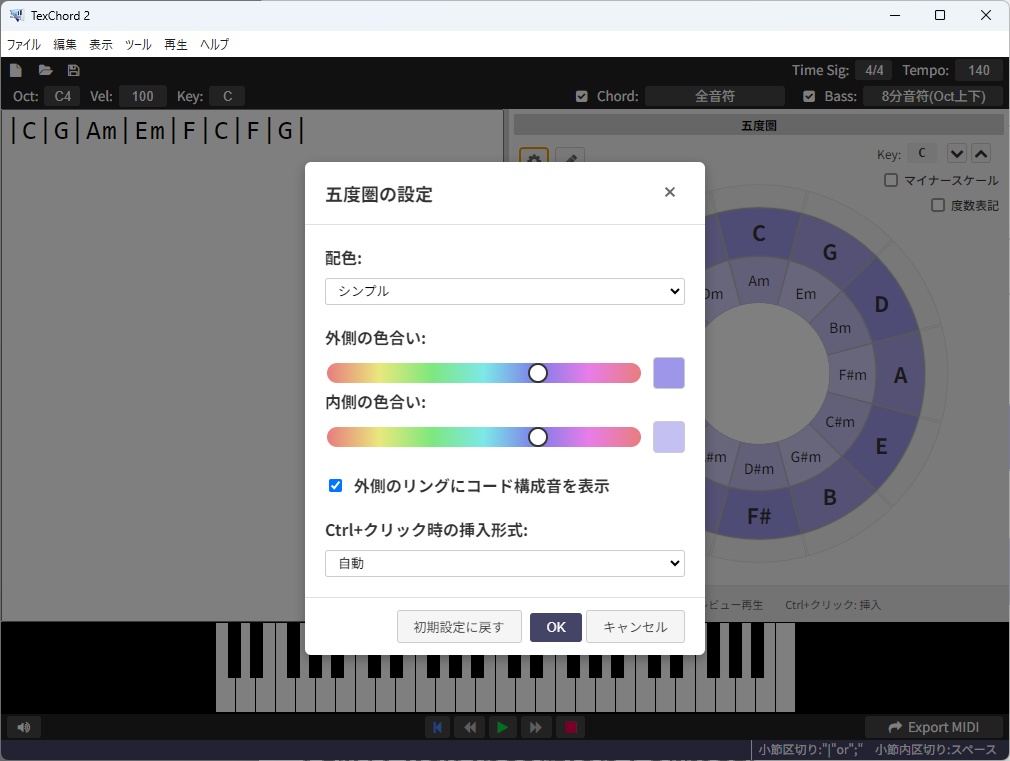1010x761 pixels.
Task: Open the top toolbar Key dropdown showing C
Action: (227, 97)
